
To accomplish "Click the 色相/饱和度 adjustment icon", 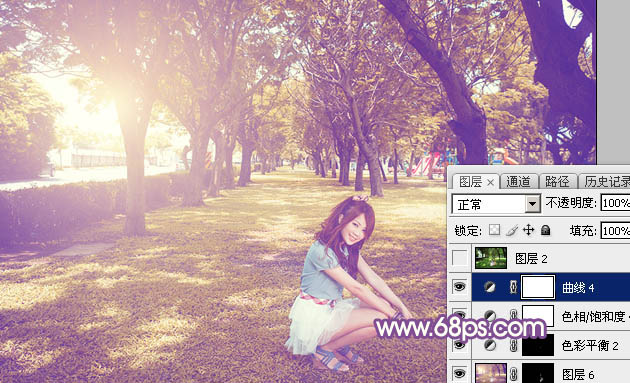I will click(x=489, y=316).
